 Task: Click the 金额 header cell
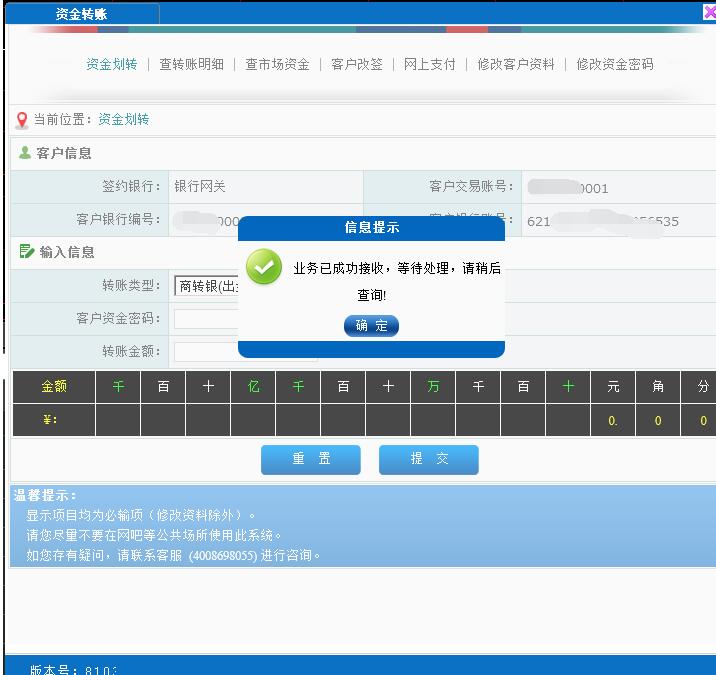pyautogui.click(x=54, y=386)
